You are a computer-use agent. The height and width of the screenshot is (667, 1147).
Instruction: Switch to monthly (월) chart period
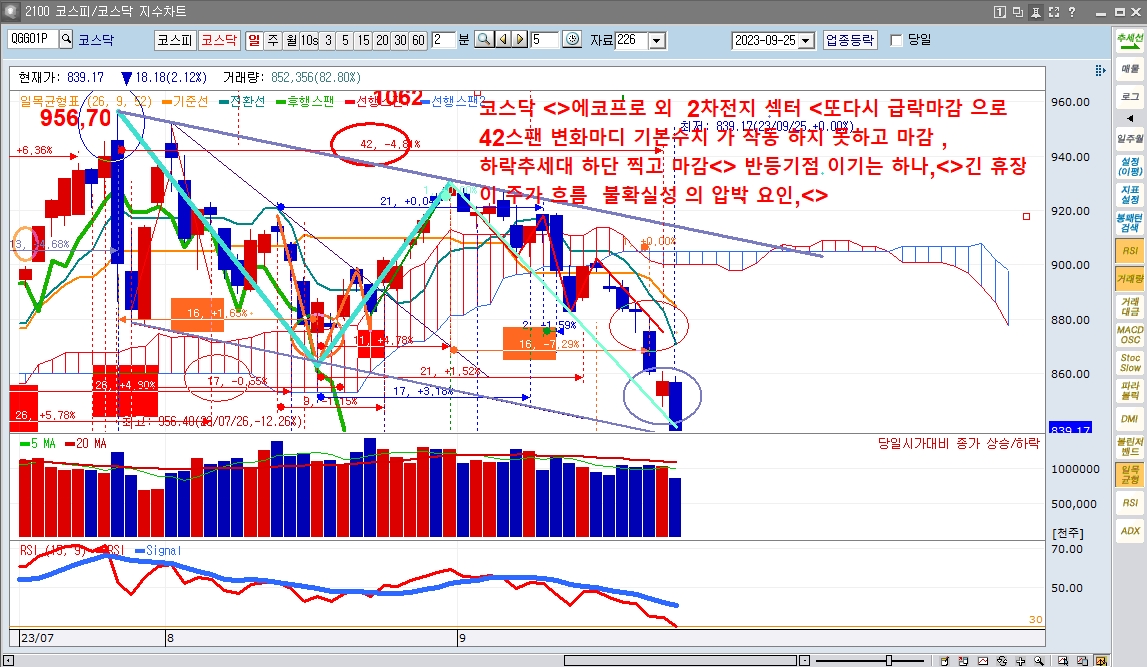coord(291,40)
